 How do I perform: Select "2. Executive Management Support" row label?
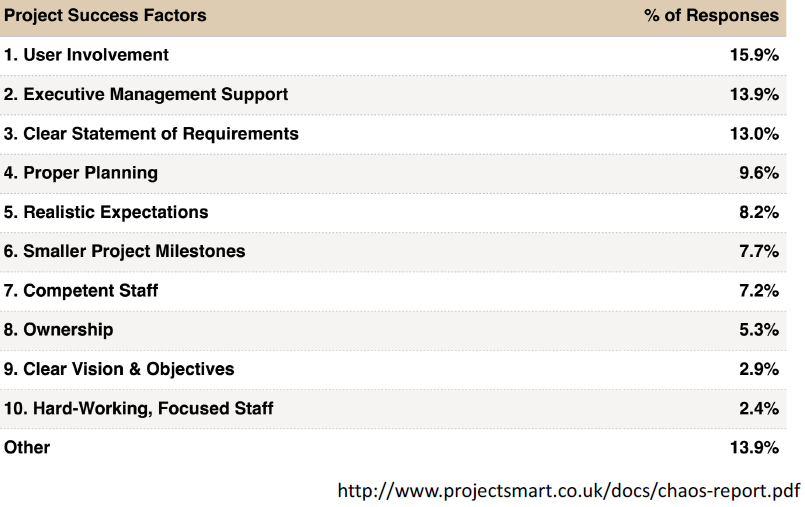(x=146, y=94)
